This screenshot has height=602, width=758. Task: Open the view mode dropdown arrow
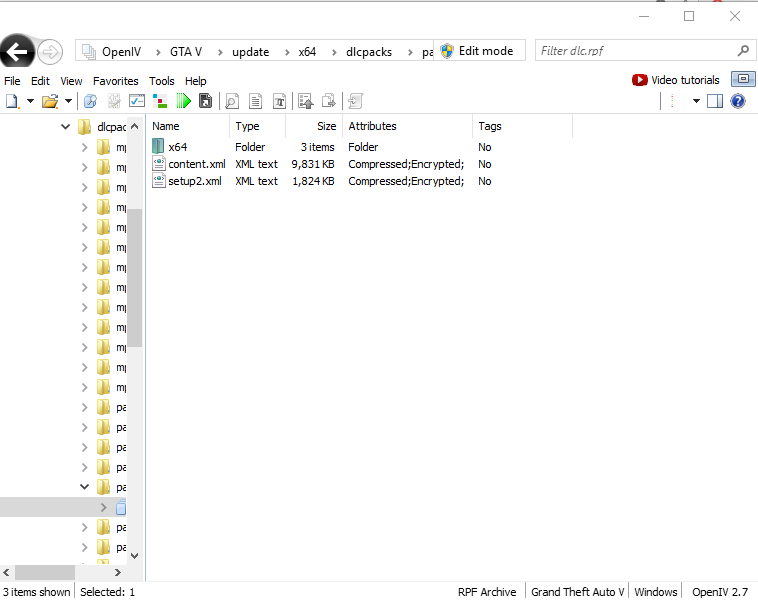tap(696, 101)
